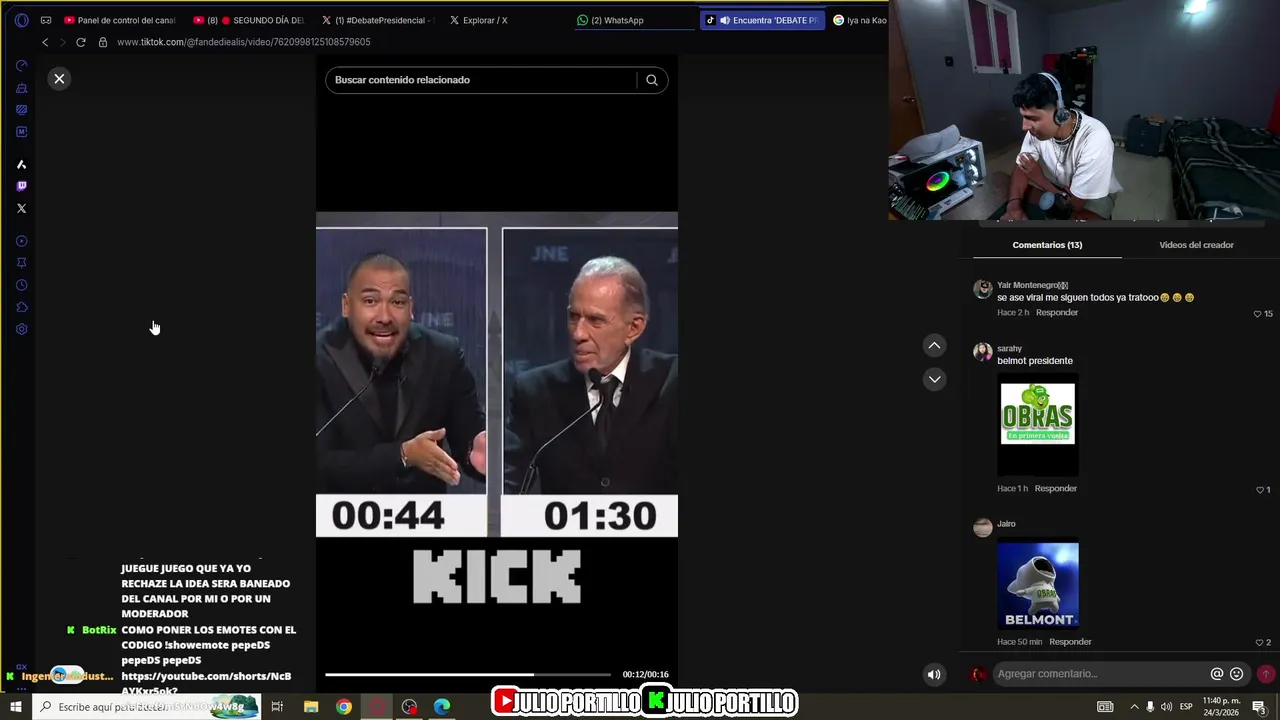This screenshot has width=1280, height=720.
Task: Open File Explorer from taskbar
Action: pyautogui.click(x=311, y=707)
